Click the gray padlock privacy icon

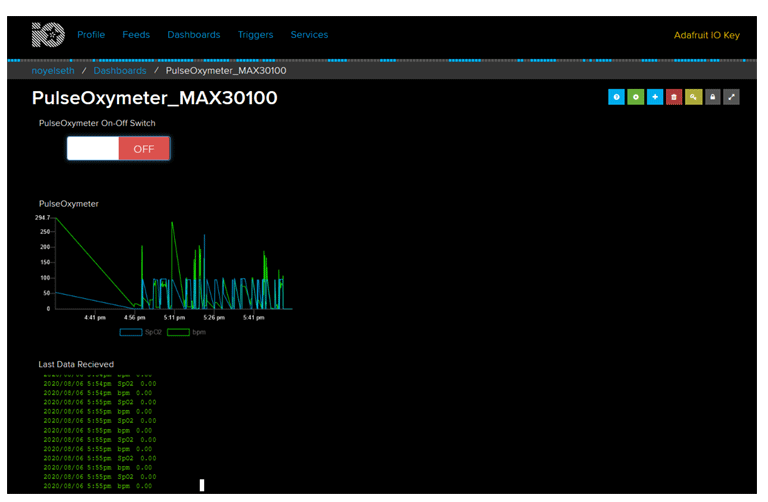click(x=712, y=97)
